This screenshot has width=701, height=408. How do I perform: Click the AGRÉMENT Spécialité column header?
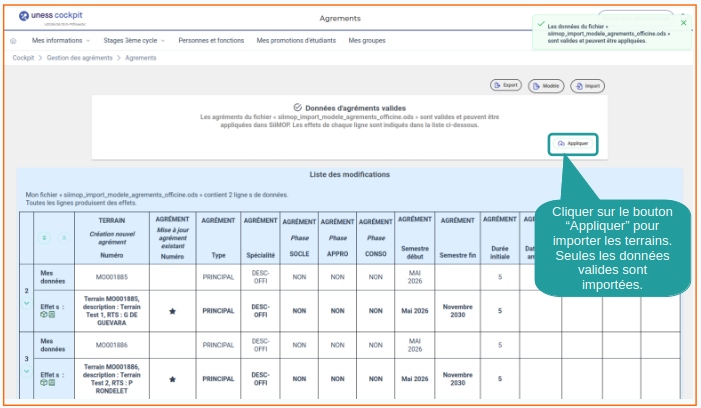tap(260, 238)
